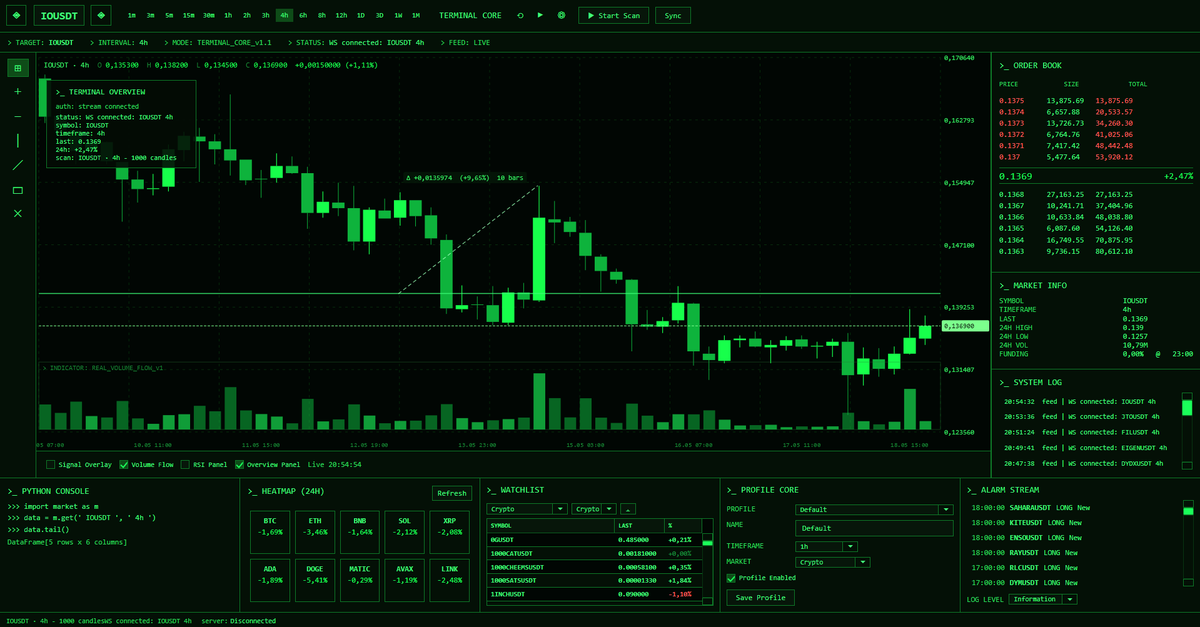Click the Start Scan button
The height and width of the screenshot is (627, 1200).
pyautogui.click(x=613, y=16)
